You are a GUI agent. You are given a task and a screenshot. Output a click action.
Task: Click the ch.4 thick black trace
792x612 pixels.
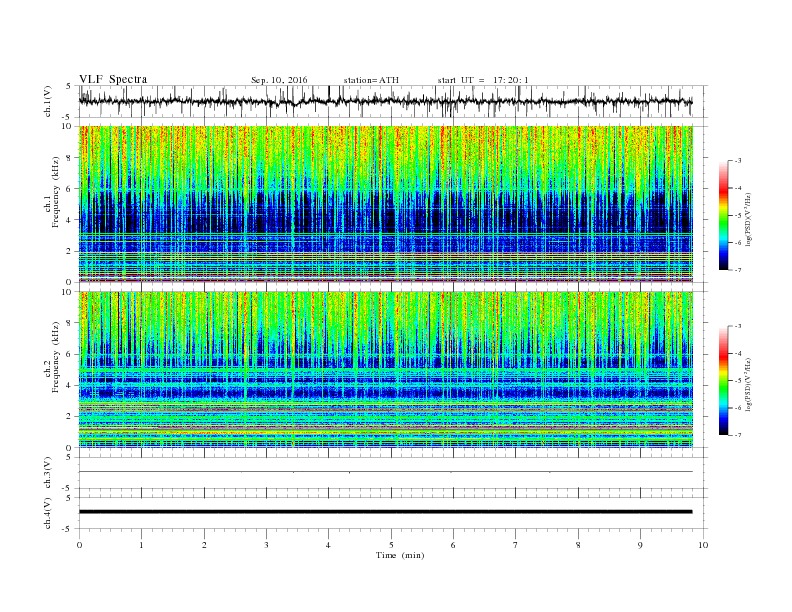(385, 512)
